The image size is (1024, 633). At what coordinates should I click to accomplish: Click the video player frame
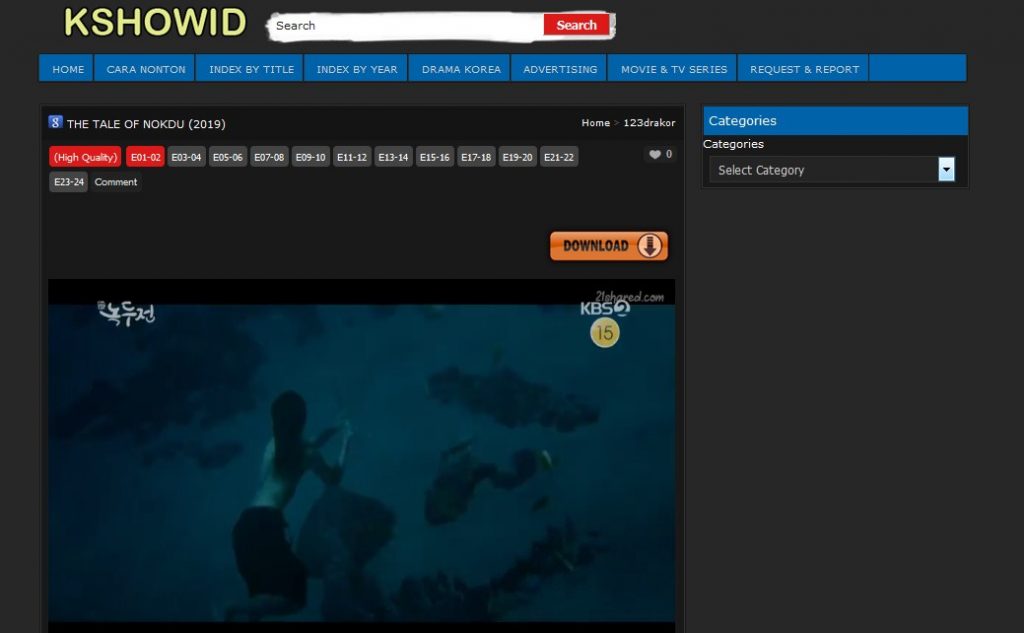[x=361, y=450]
